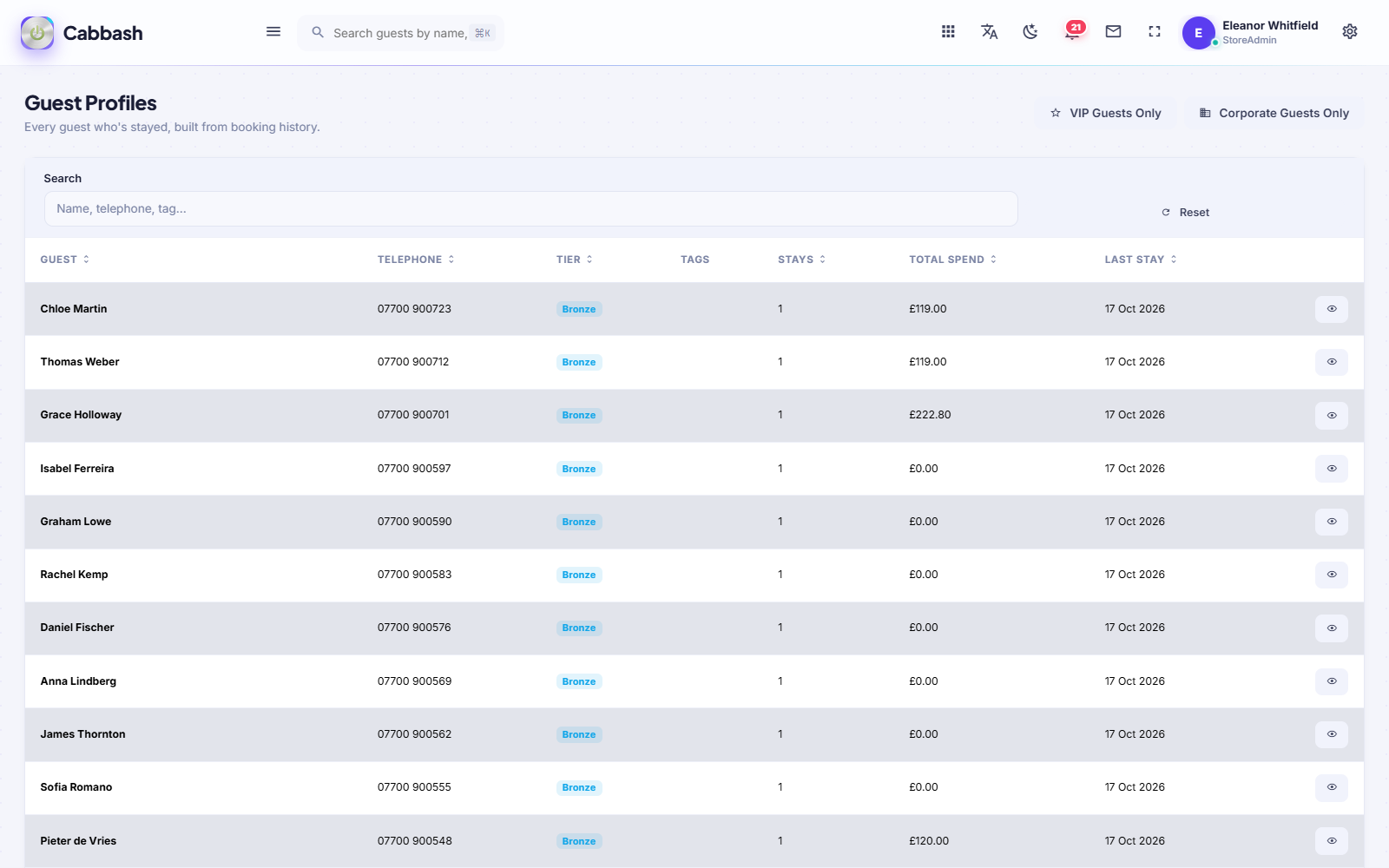The image size is (1389, 868).
Task: Open the mail inbox icon
Action: 1113,32
